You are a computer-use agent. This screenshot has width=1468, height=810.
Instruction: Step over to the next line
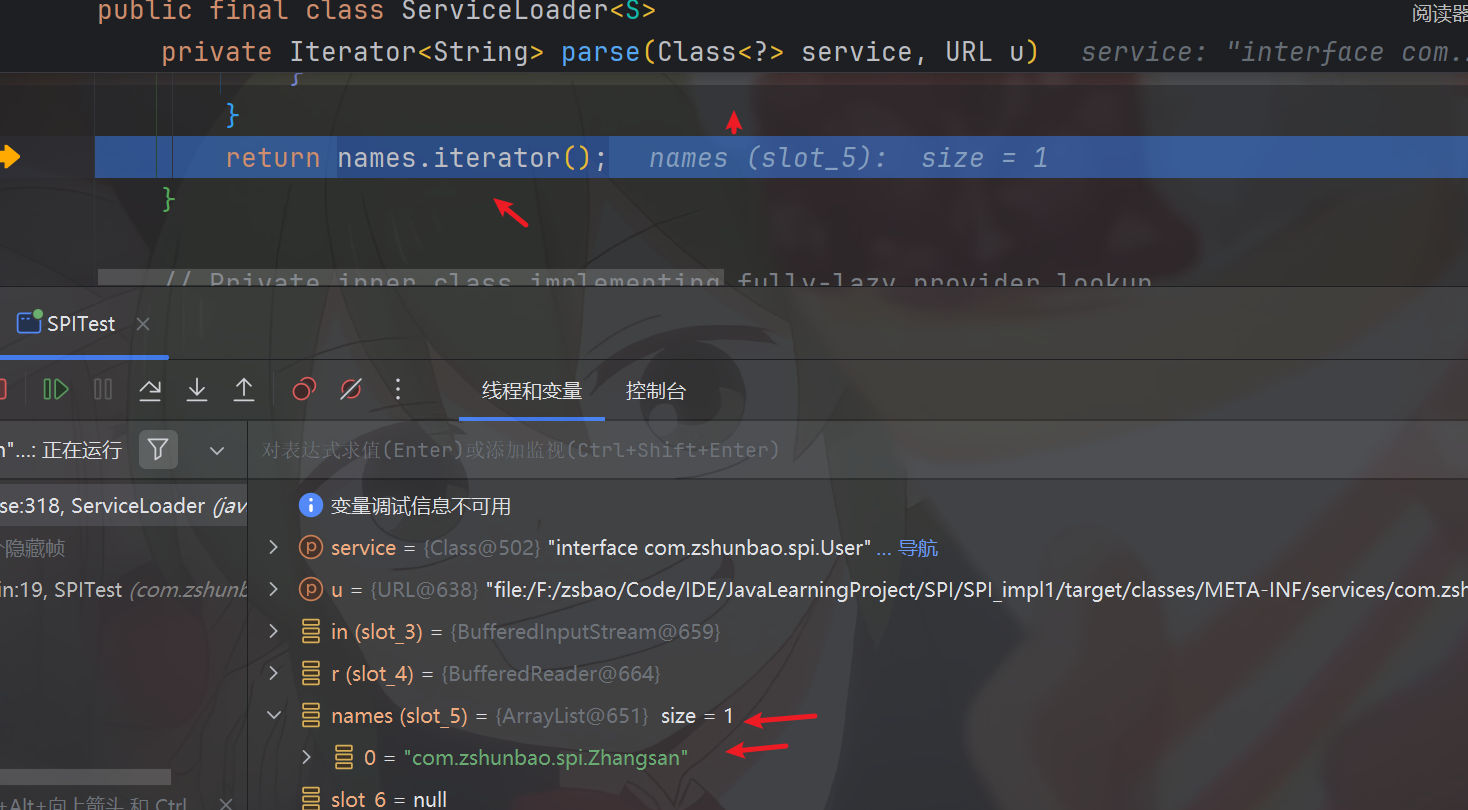(150, 390)
